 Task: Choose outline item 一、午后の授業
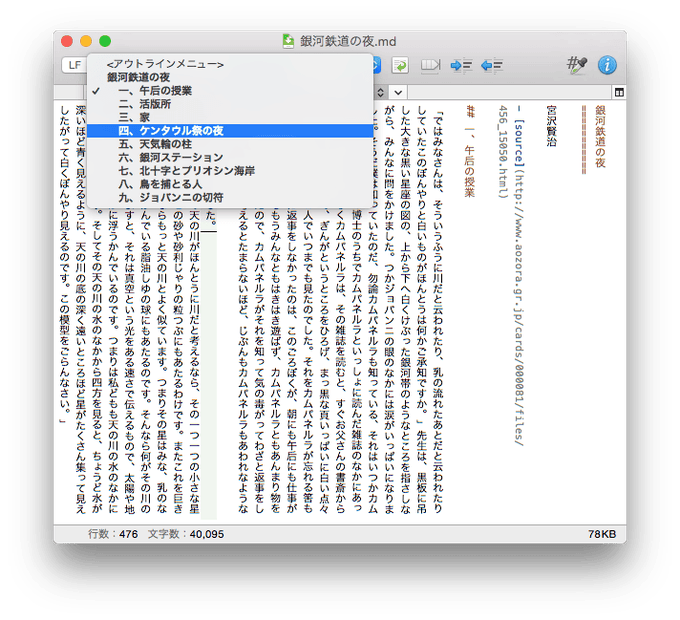230,91
